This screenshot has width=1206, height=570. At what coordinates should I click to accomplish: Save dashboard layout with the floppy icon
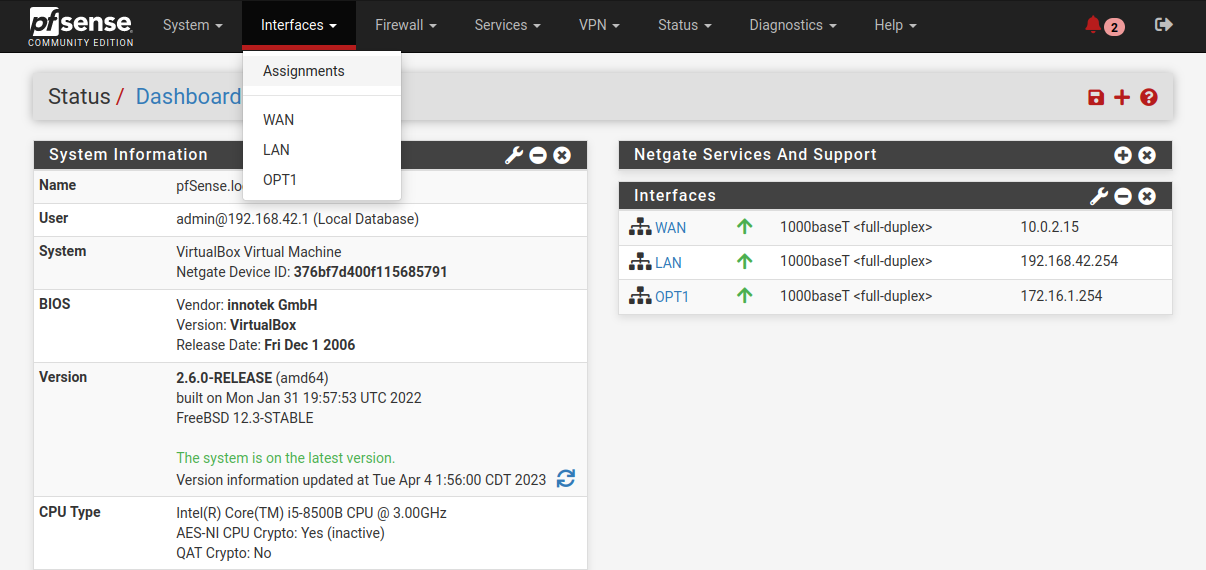click(1096, 97)
